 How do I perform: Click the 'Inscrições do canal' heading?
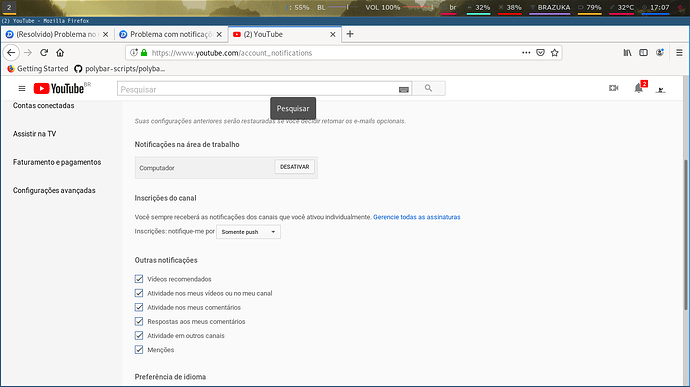165,198
